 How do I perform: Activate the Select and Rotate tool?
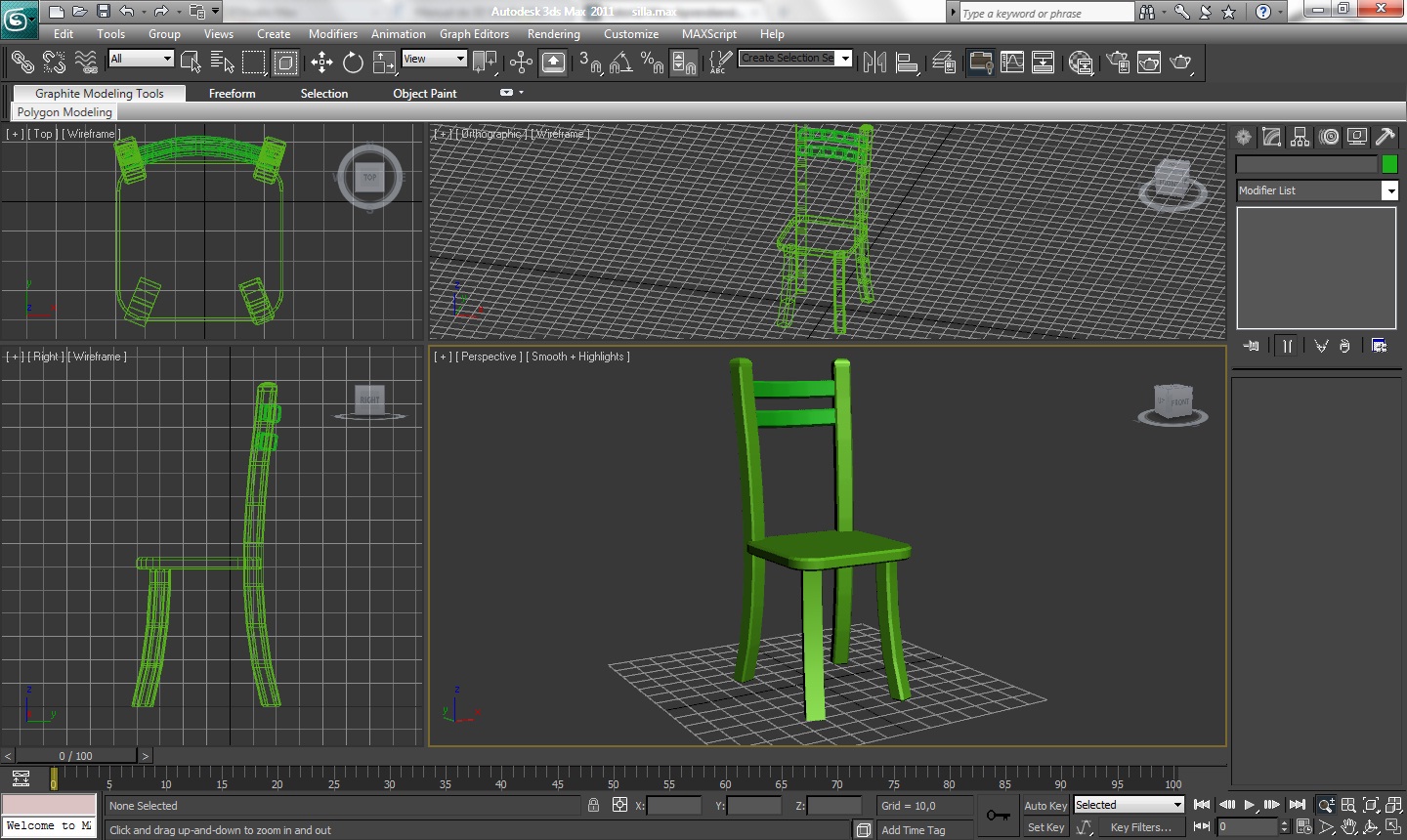pyautogui.click(x=353, y=63)
